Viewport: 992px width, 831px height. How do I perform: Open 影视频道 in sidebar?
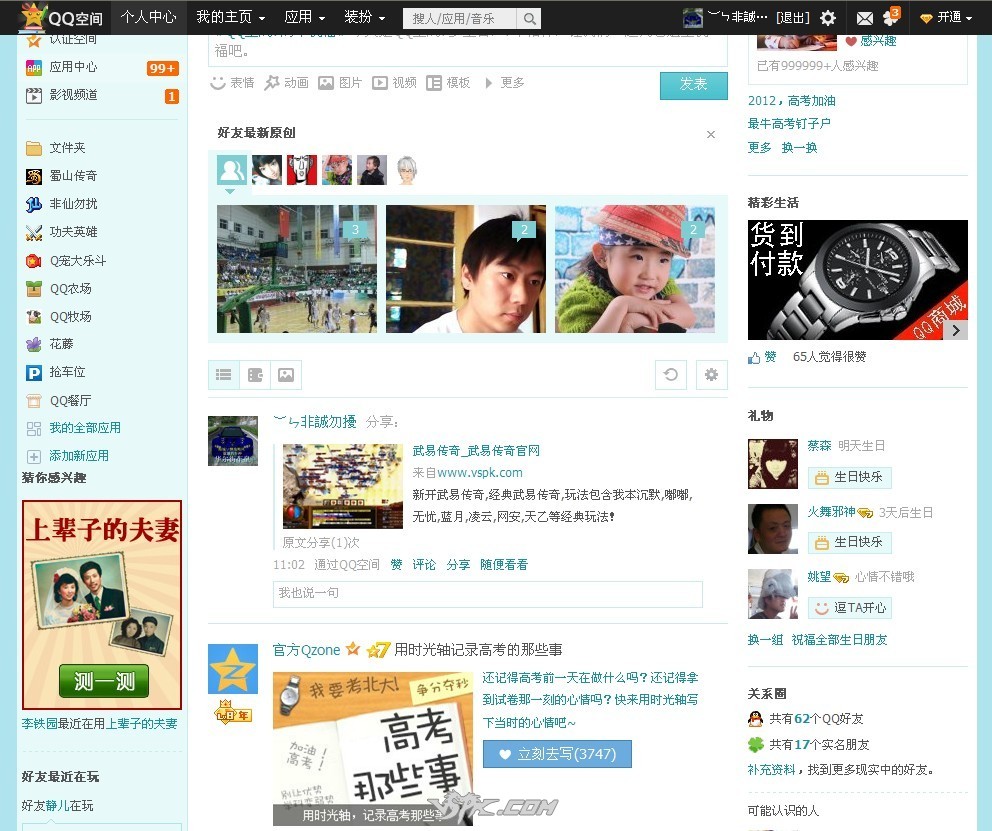click(x=62, y=95)
